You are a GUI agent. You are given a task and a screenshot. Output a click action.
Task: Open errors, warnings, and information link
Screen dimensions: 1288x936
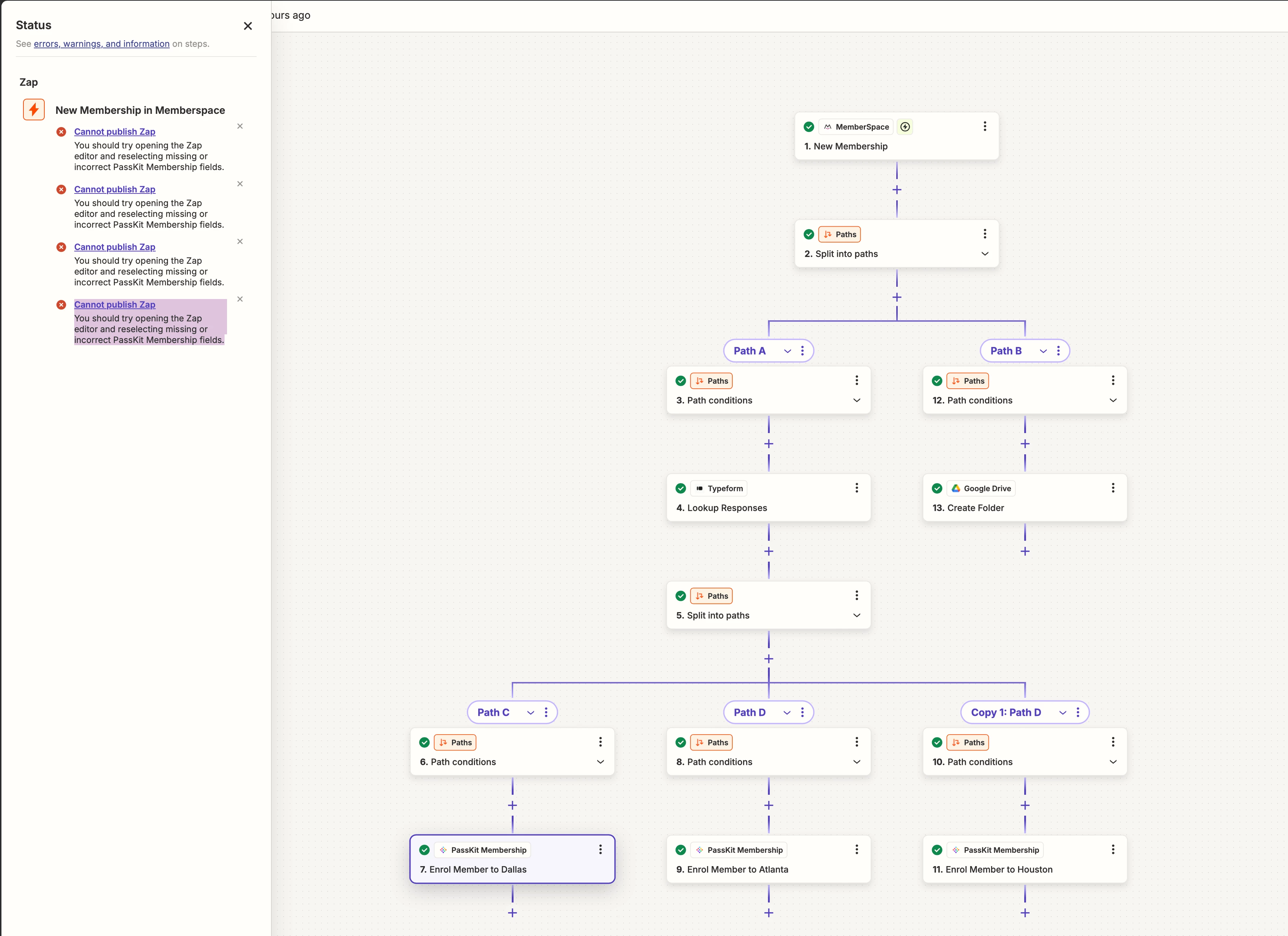point(102,44)
